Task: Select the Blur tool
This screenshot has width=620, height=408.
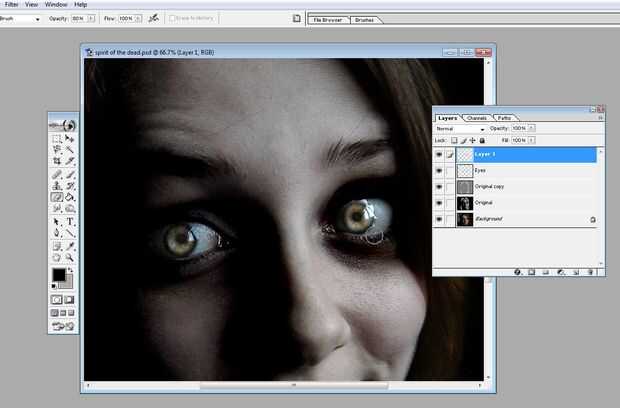Action: pos(57,208)
